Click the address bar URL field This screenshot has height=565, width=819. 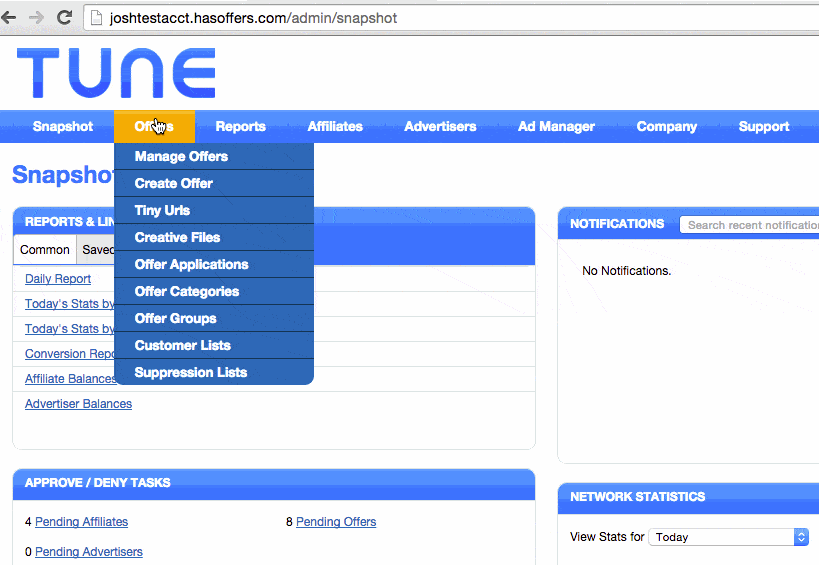coord(452,18)
